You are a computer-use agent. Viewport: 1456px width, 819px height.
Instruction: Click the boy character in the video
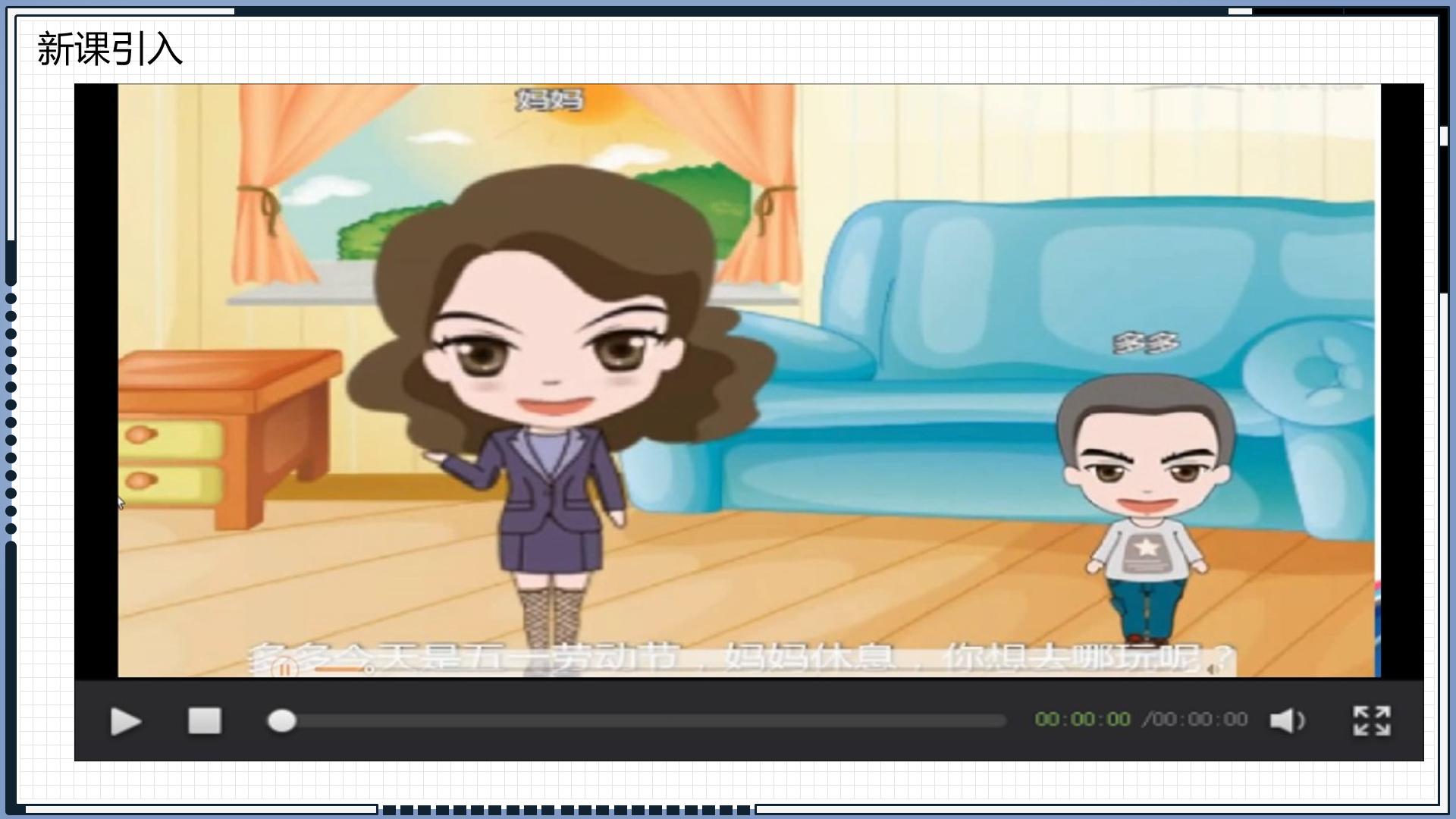click(x=1147, y=512)
